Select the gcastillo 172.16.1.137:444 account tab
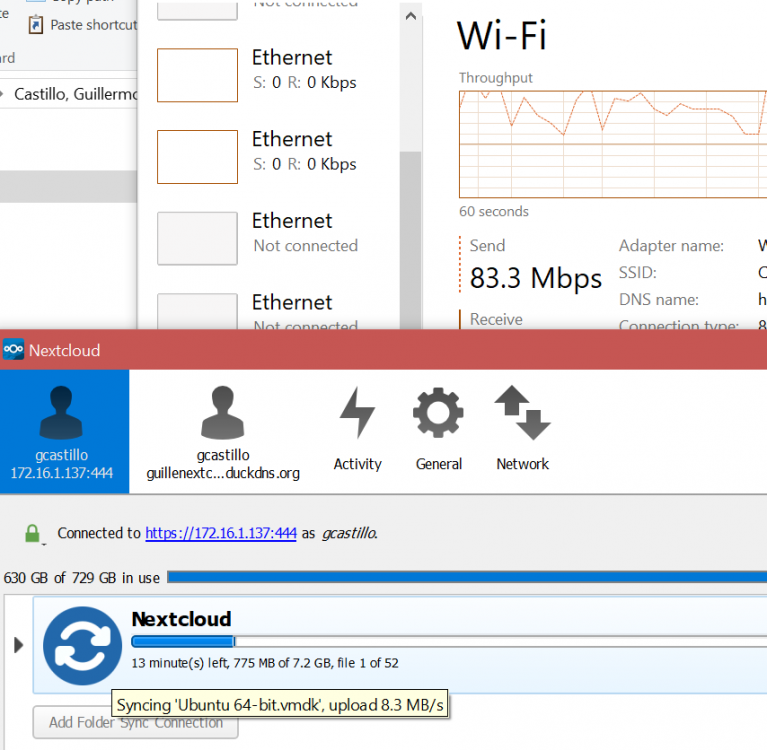 click(x=64, y=432)
